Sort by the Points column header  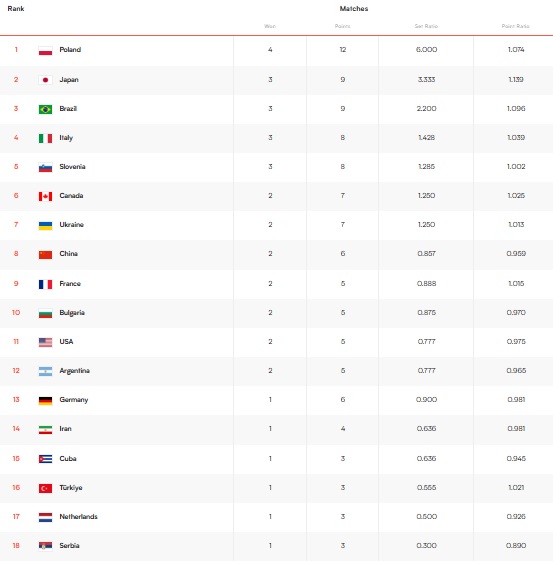pyautogui.click(x=343, y=26)
